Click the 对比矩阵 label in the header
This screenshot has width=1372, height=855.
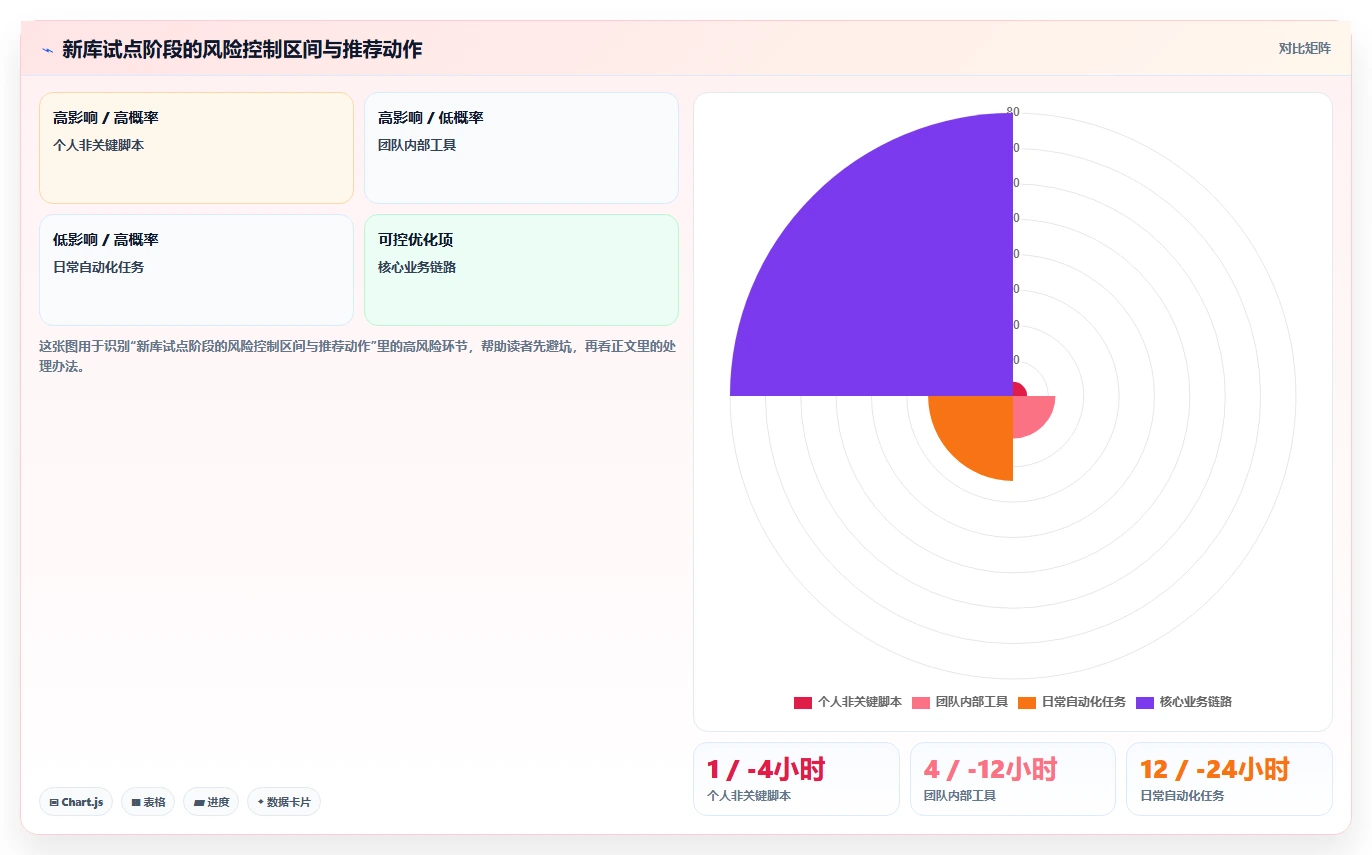pyautogui.click(x=1304, y=48)
